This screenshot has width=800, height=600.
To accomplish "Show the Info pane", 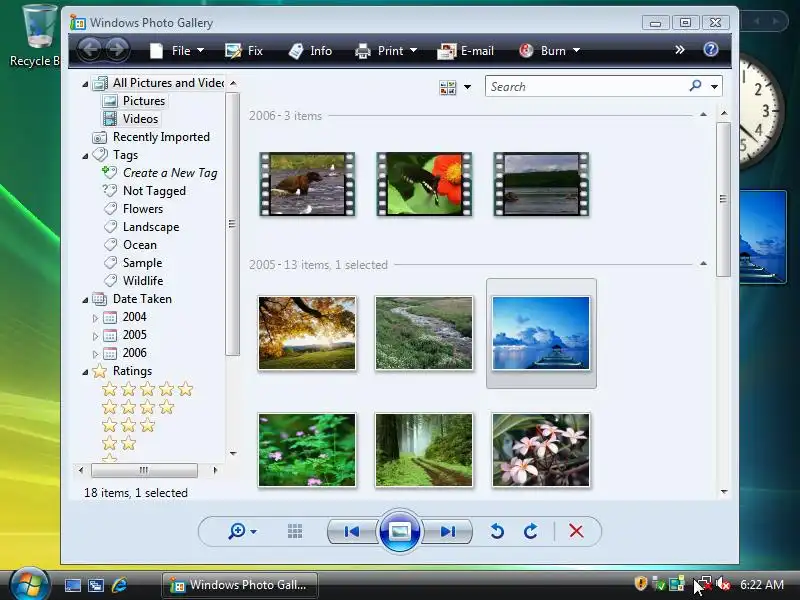I will [310, 51].
